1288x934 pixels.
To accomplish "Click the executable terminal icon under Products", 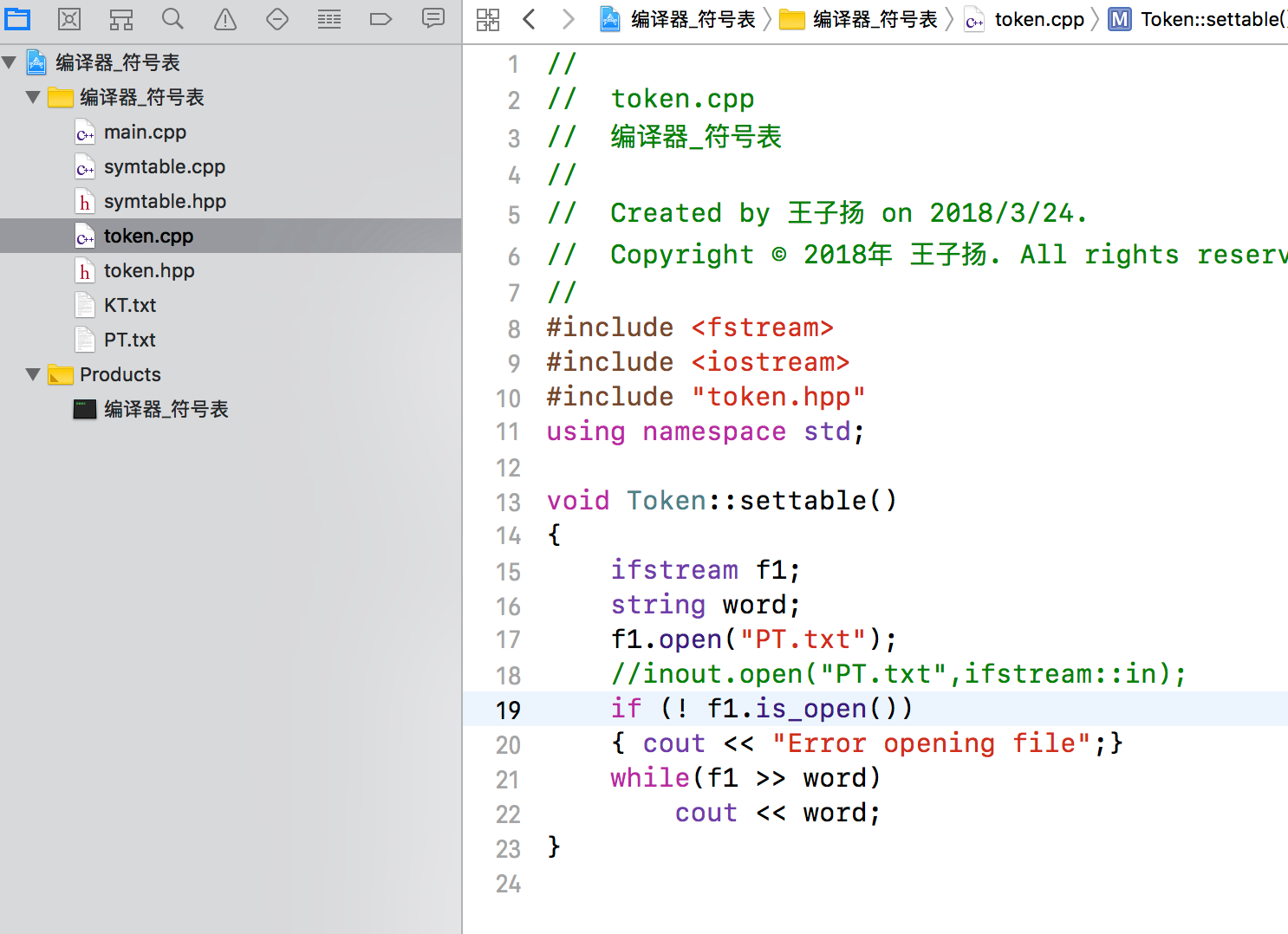I will point(85,409).
